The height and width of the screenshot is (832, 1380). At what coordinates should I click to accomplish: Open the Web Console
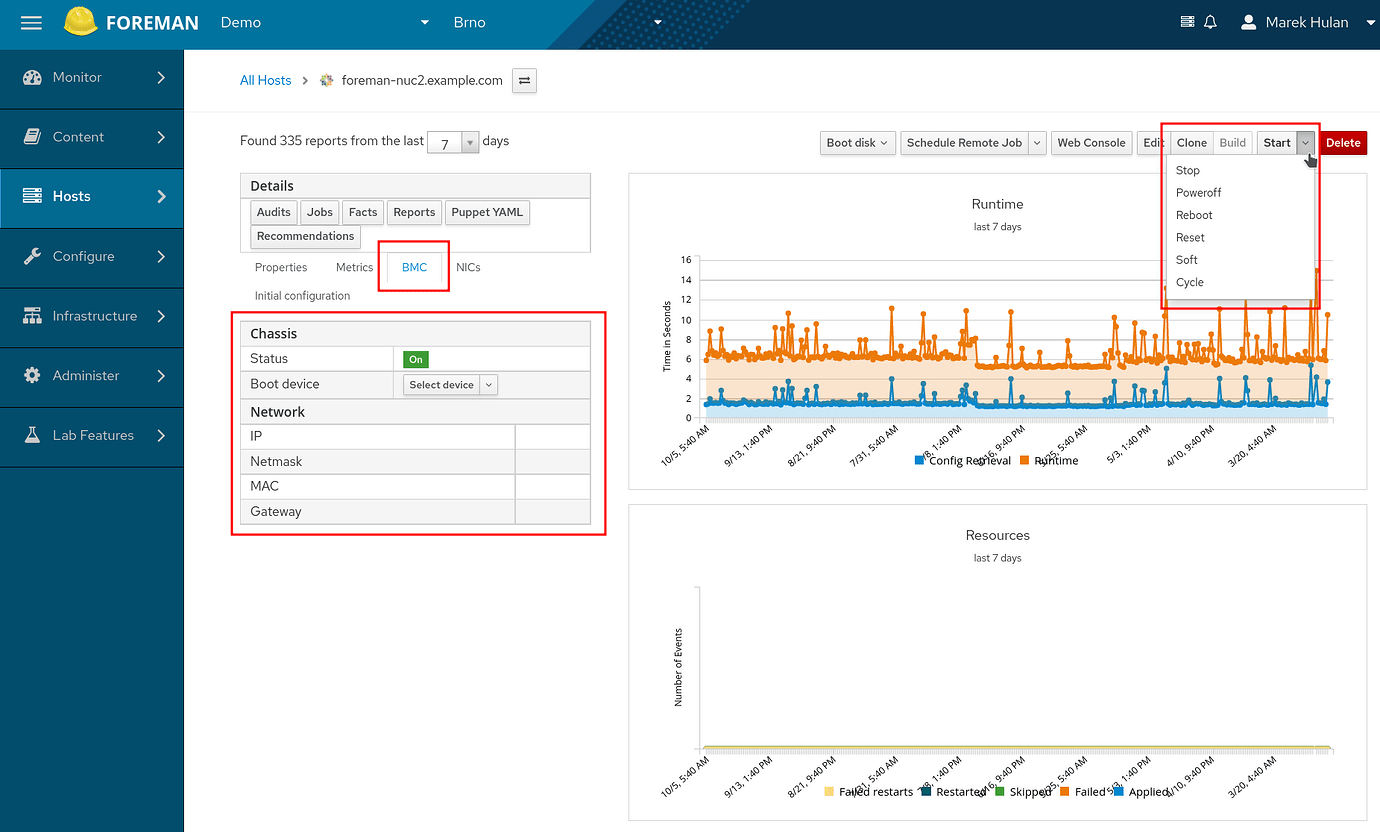pos(1091,142)
